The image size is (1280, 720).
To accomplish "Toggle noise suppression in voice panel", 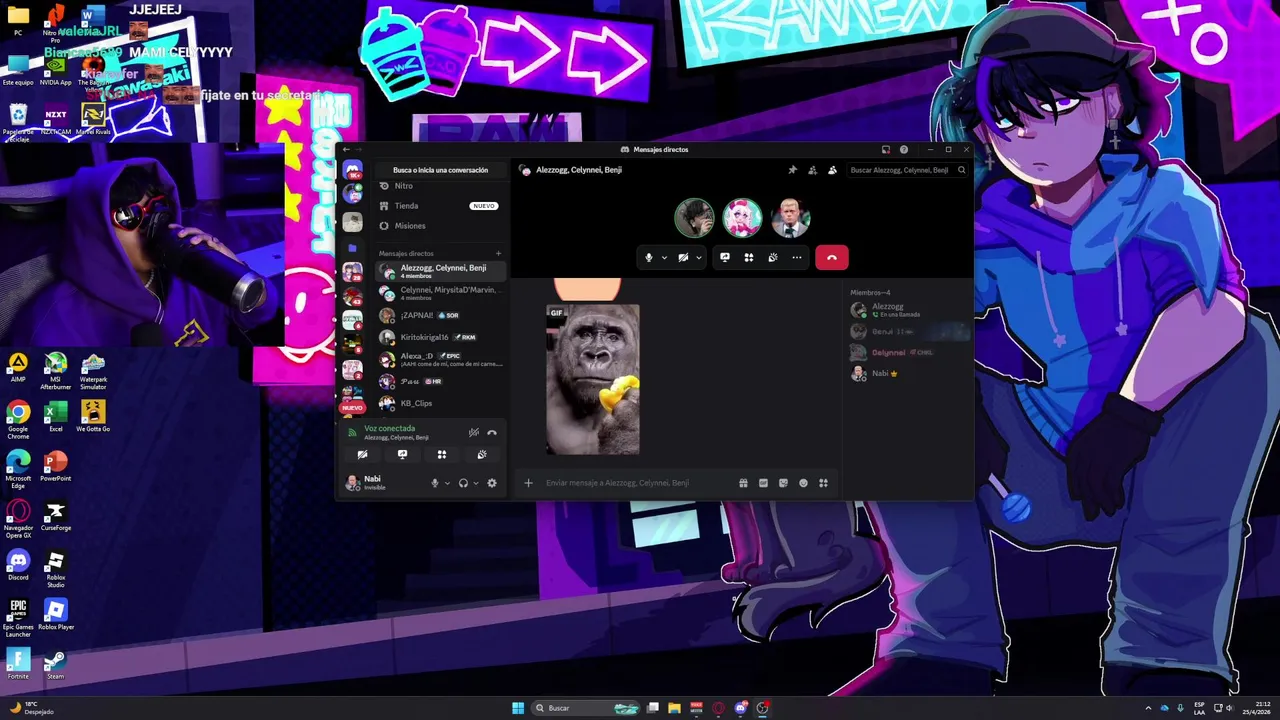I will point(474,432).
